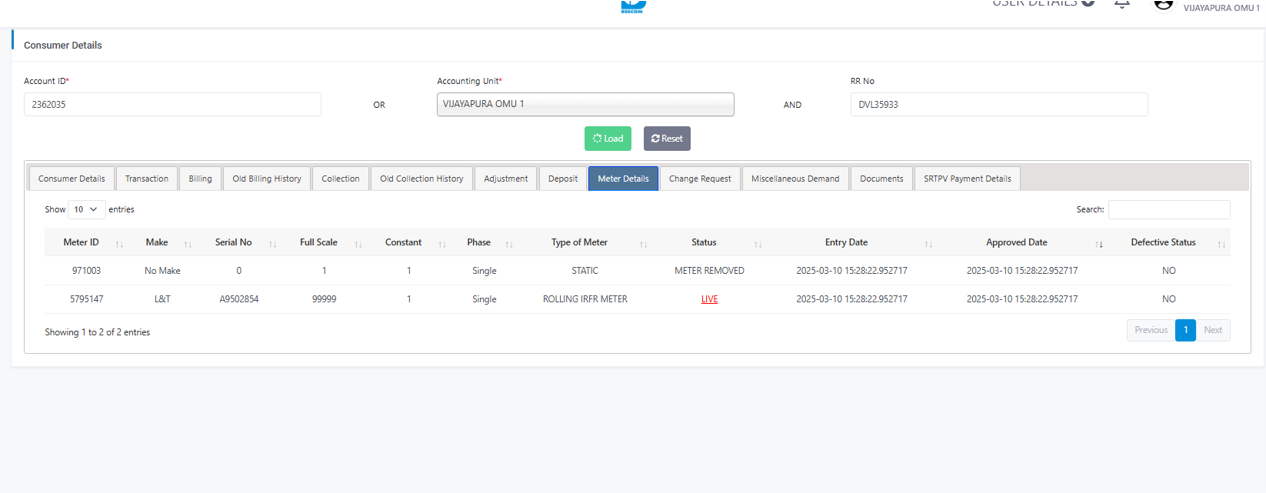This screenshot has width=1266, height=493.
Task: Click the notification bell icon
Action: 1122,4
